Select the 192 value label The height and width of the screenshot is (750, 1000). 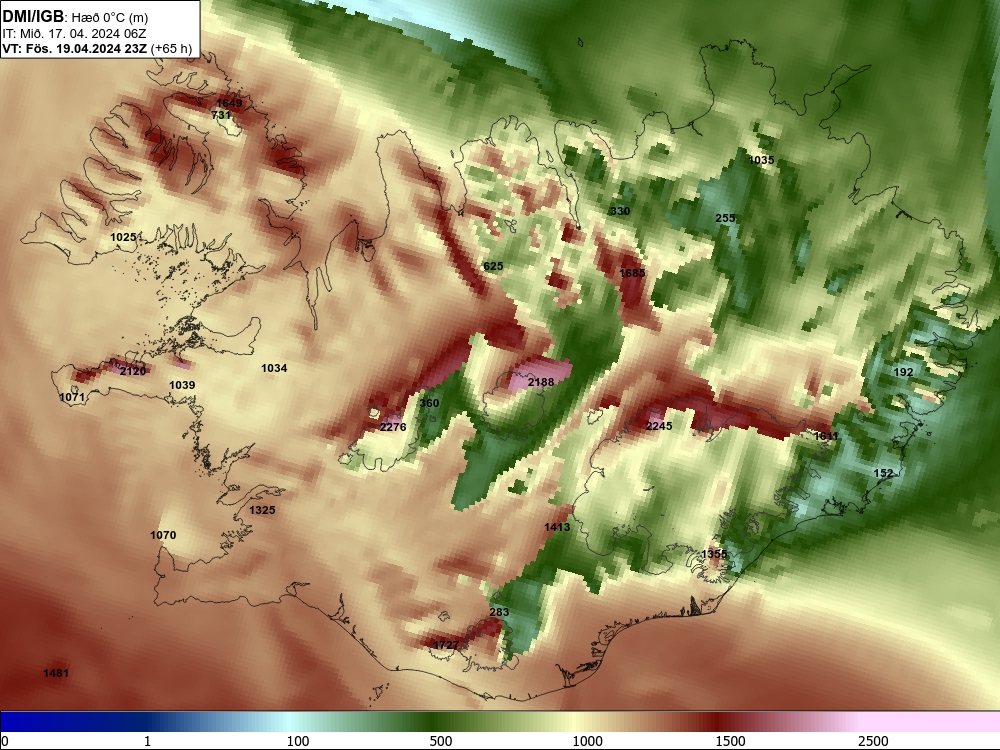pos(903,372)
